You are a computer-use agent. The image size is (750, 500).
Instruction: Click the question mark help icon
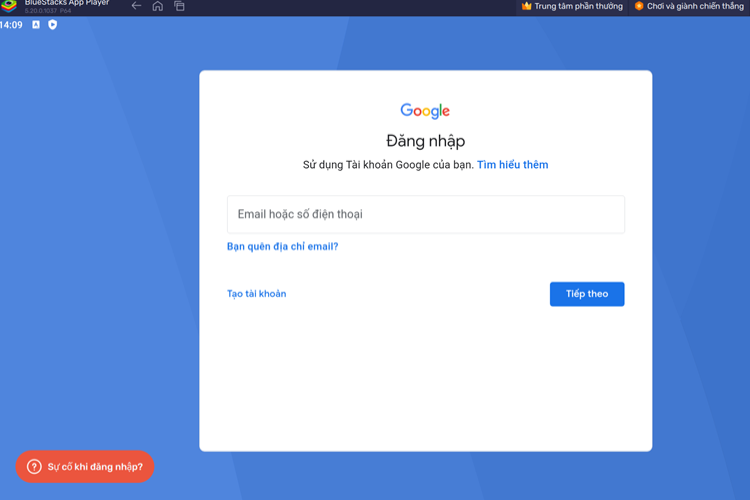pos(34,467)
